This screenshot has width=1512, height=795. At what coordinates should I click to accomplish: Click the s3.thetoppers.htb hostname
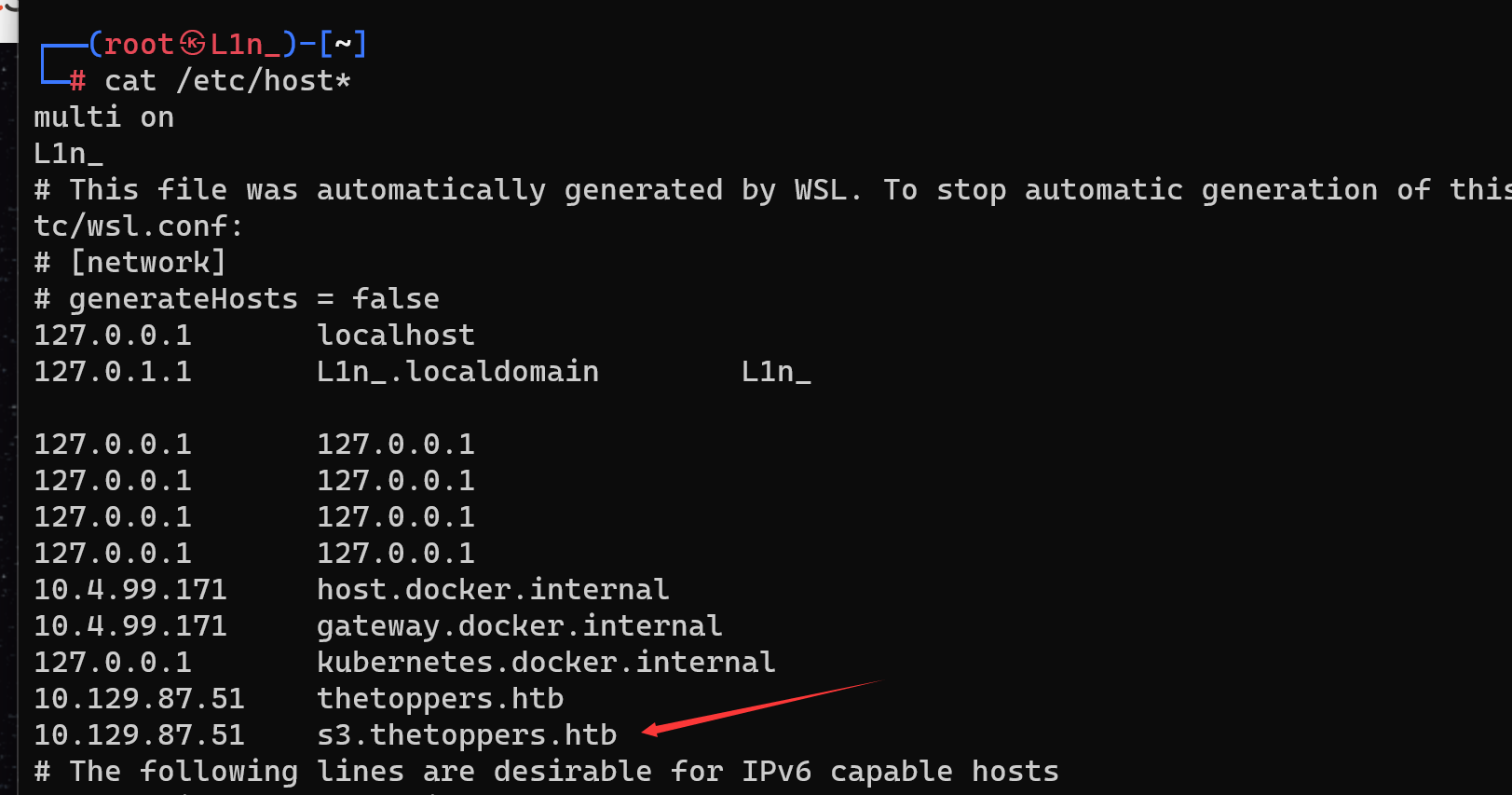(x=467, y=735)
